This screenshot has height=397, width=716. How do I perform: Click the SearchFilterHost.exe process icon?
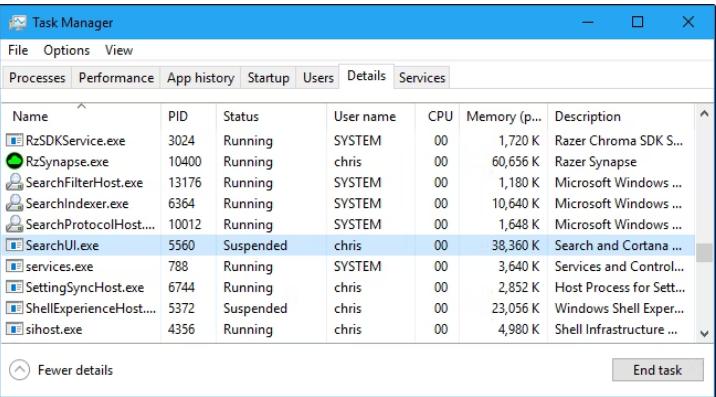click(14, 182)
